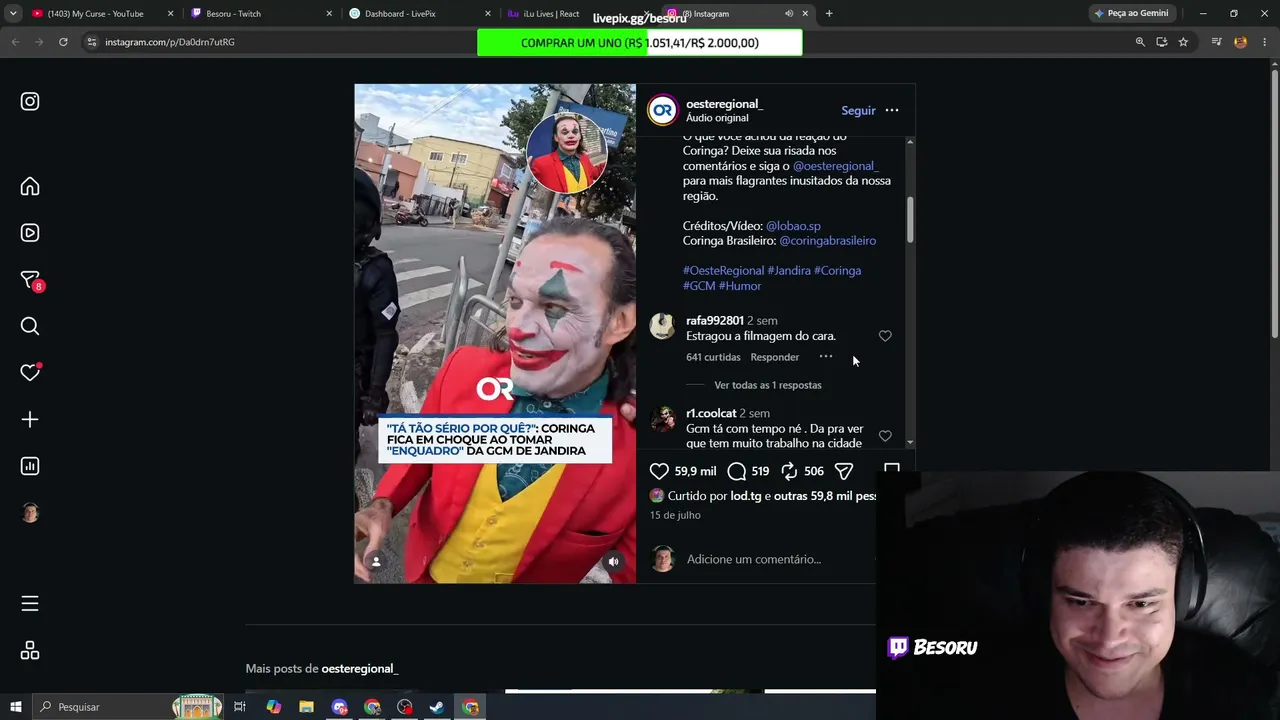Open the #Humor hashtag
The width and height of the screenshot is (1280, 720).
pyautogui.click(x=740, y=286)
